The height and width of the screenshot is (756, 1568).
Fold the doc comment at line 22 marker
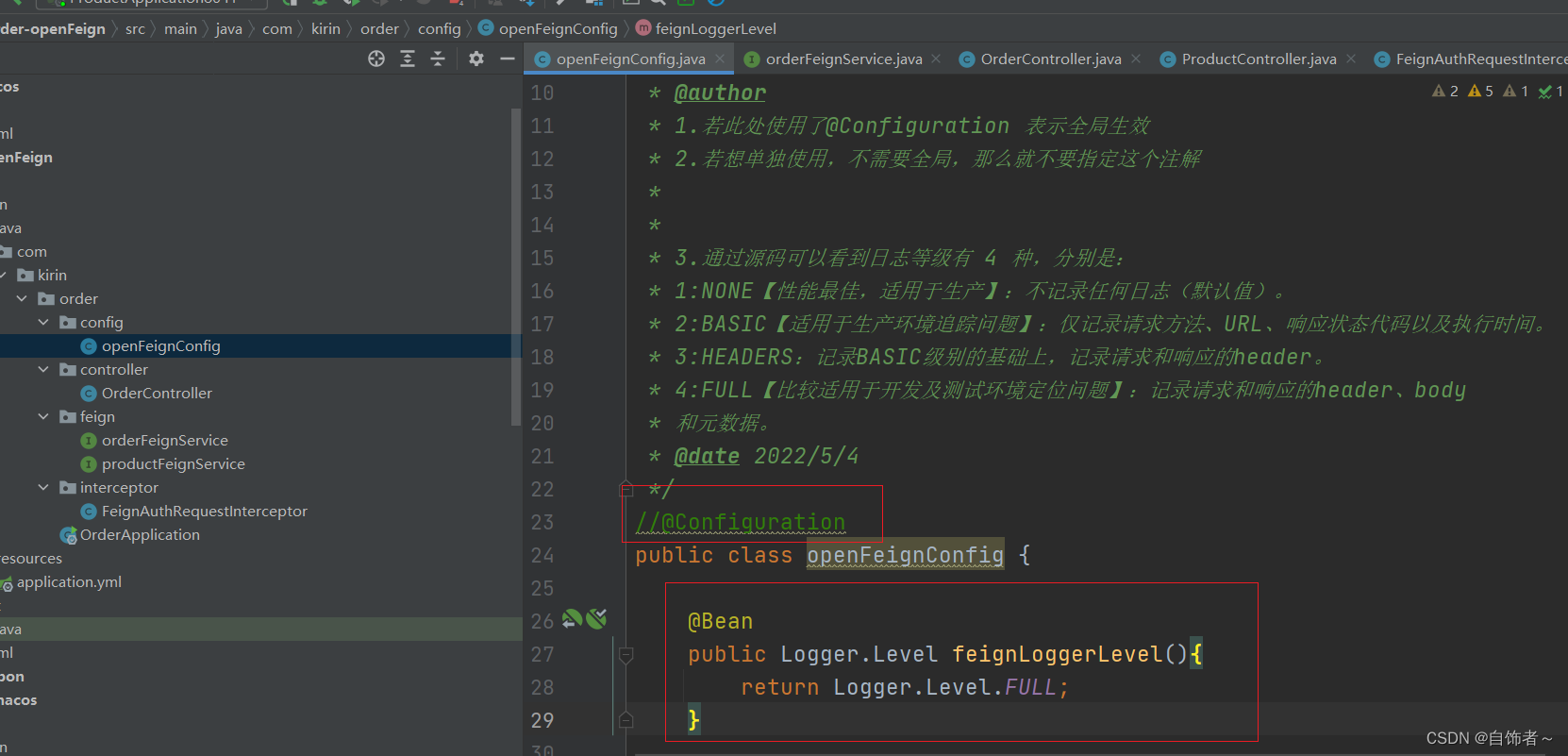click(626, 489)
